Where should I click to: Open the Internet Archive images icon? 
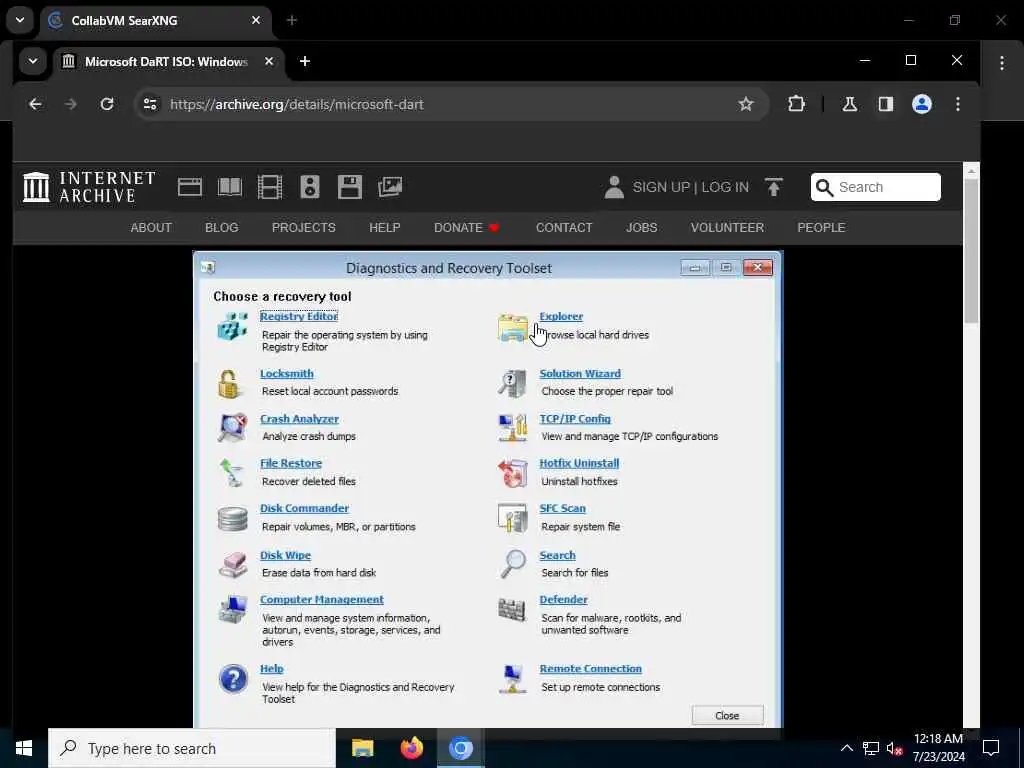[x=390, y=187]
